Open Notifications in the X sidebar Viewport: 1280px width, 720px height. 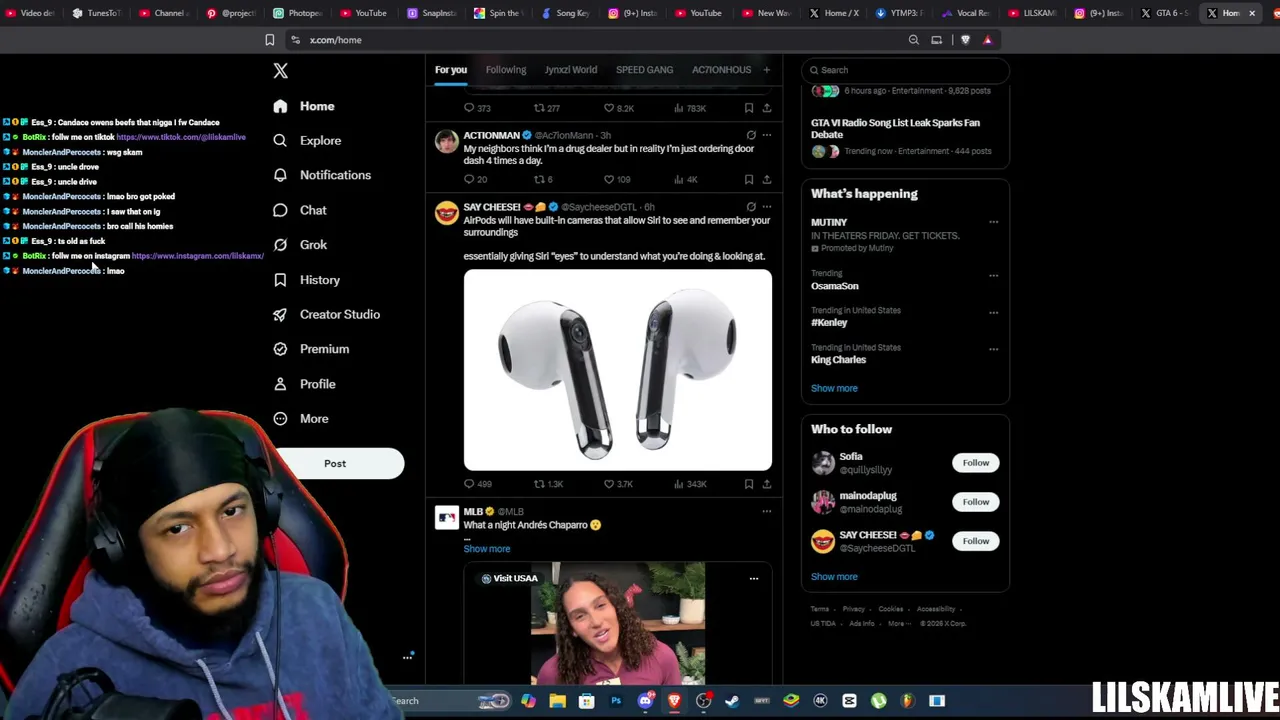point(323,175)
